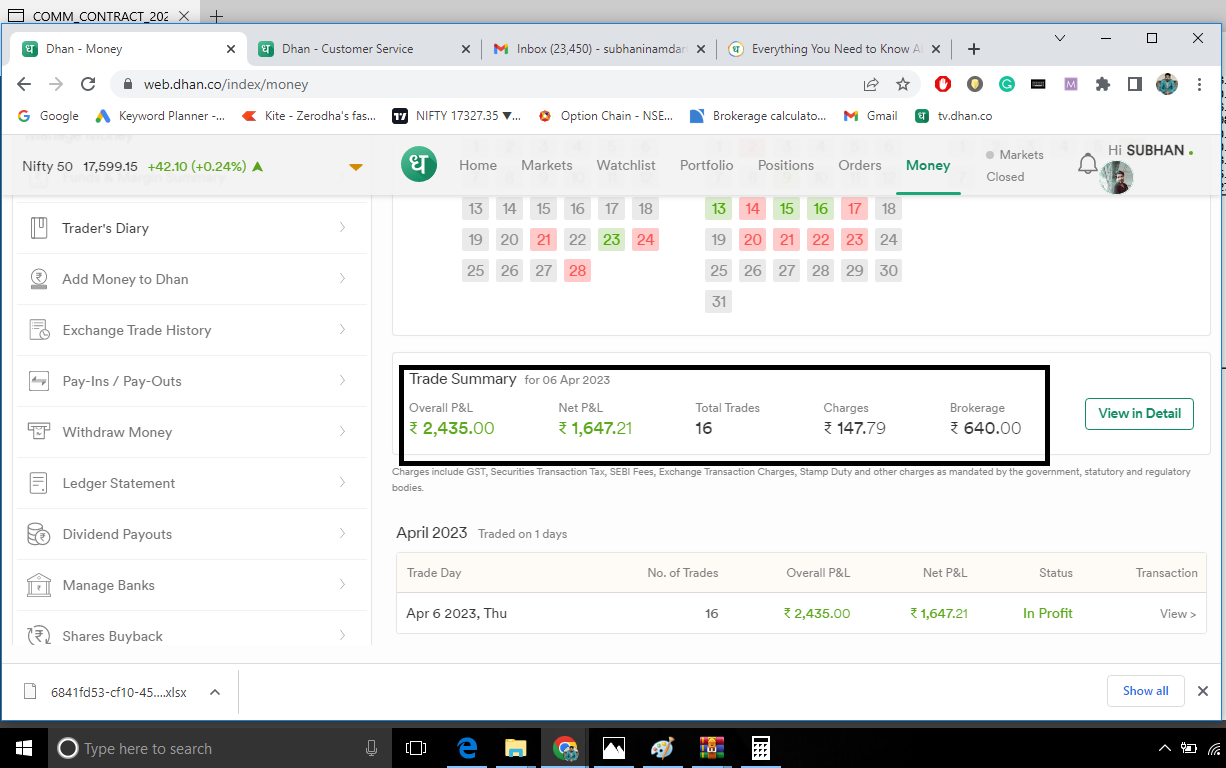Select the Money menu item
Viewport: 1226px width, 768px height.
coord(928,165)
